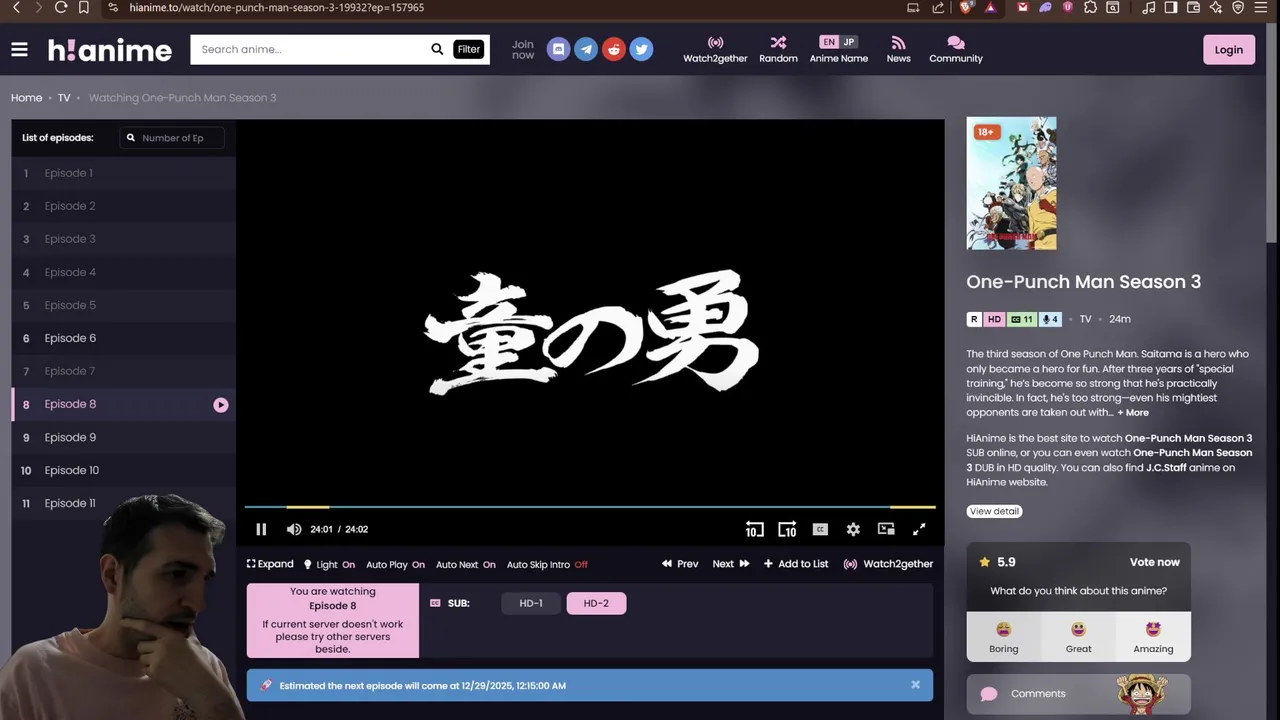Viewport: 1280px width, 720px height.
Task: Toggle Auto Next setting
Action: (x=465, y=564)
